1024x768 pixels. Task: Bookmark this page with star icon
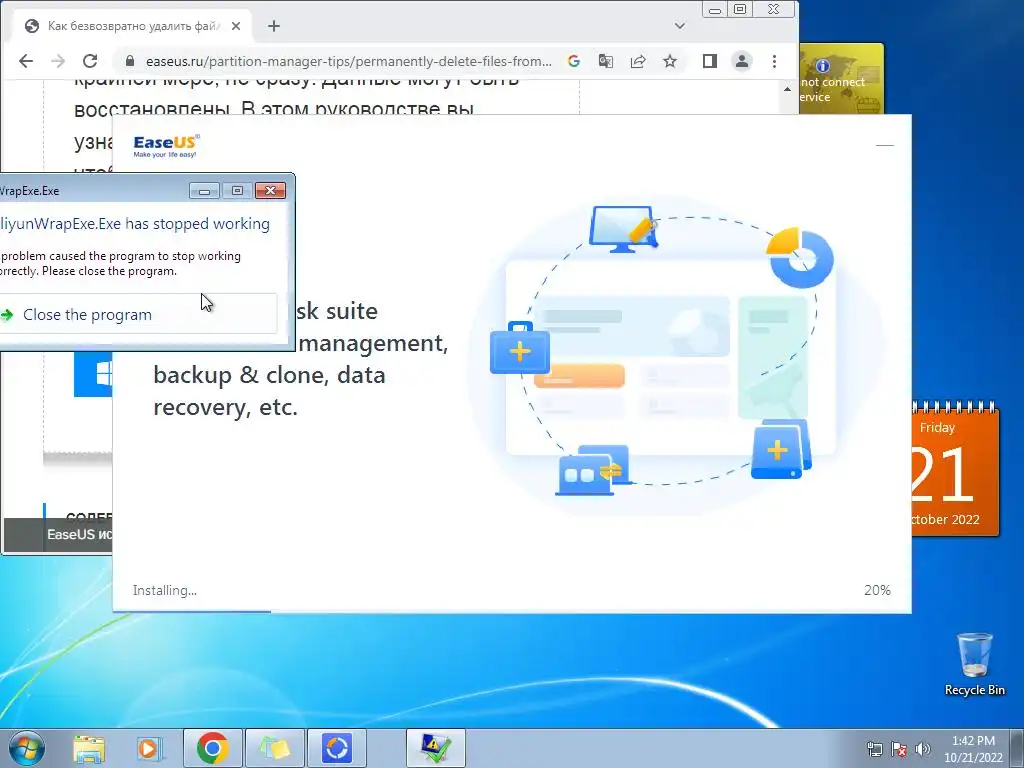pos(670,61)
